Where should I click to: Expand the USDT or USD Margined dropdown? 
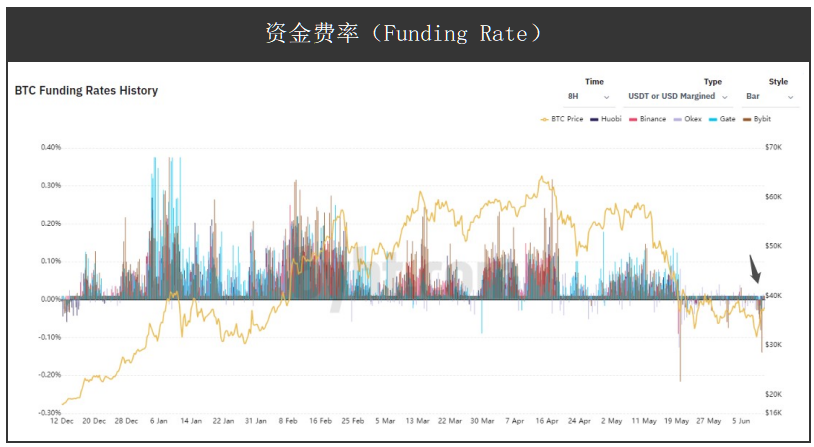click(x=678, y=97)
